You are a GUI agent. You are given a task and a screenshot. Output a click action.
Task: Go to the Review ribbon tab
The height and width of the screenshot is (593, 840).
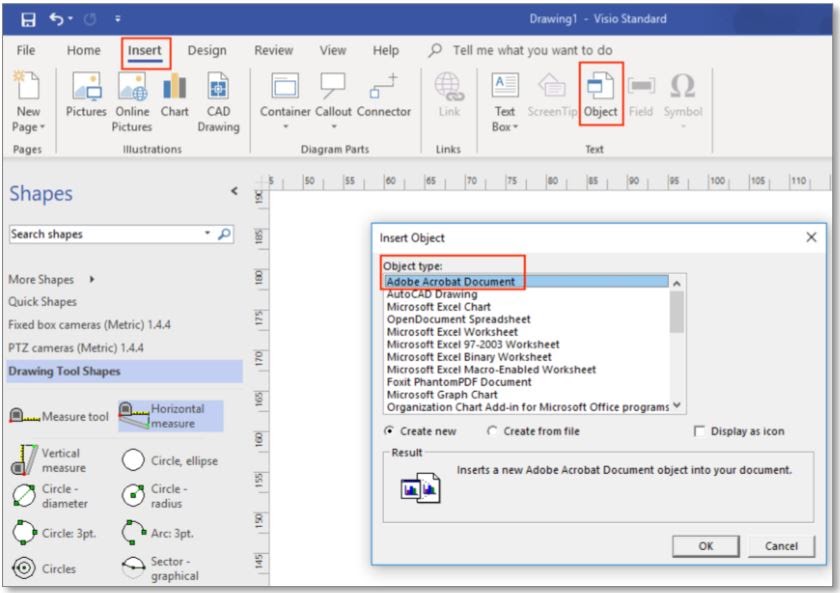click(x=273, y=50)
